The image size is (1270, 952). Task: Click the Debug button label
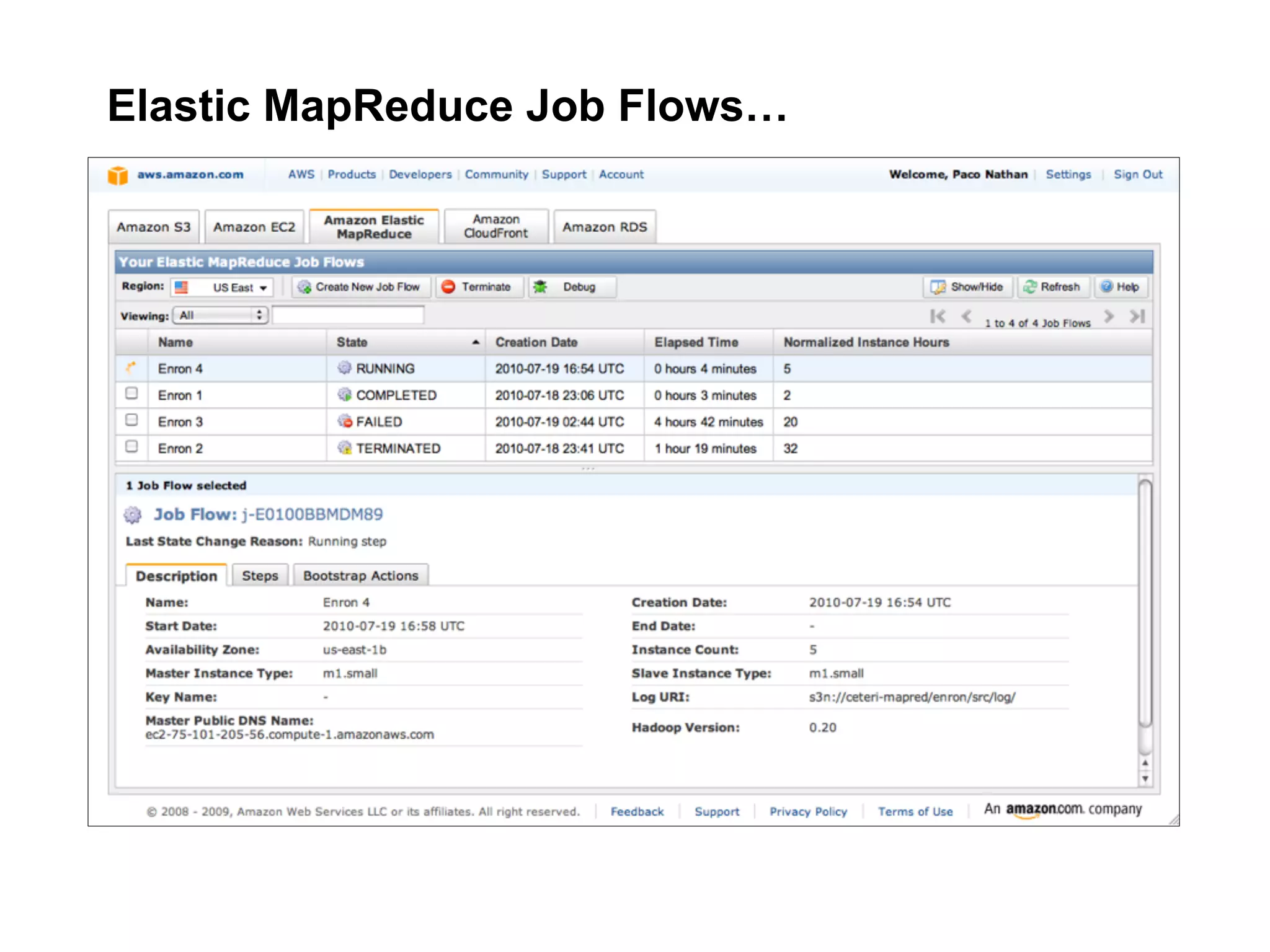[x=579, y=287]
